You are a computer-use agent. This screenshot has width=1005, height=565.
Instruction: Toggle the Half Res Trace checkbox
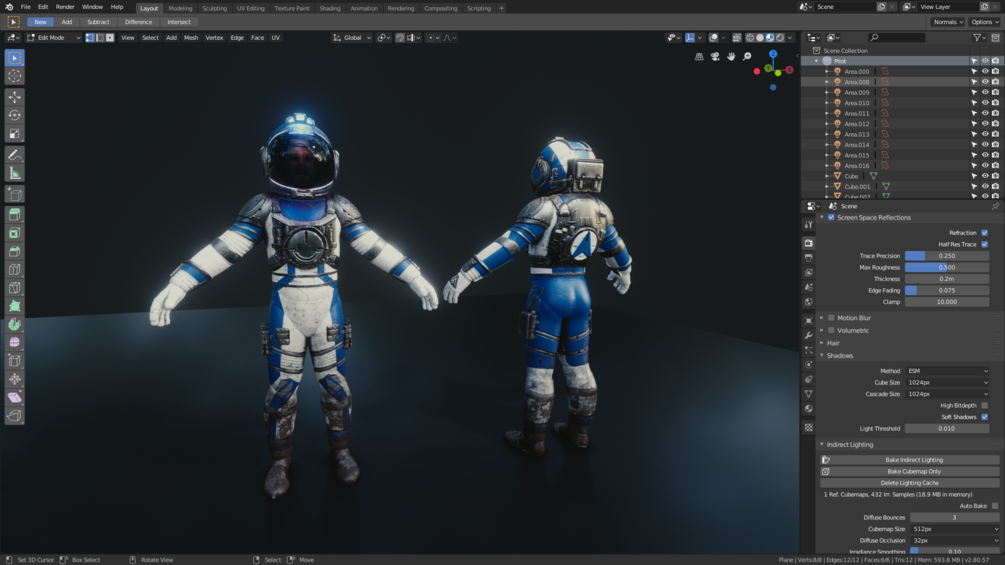(x=984, y=244)
